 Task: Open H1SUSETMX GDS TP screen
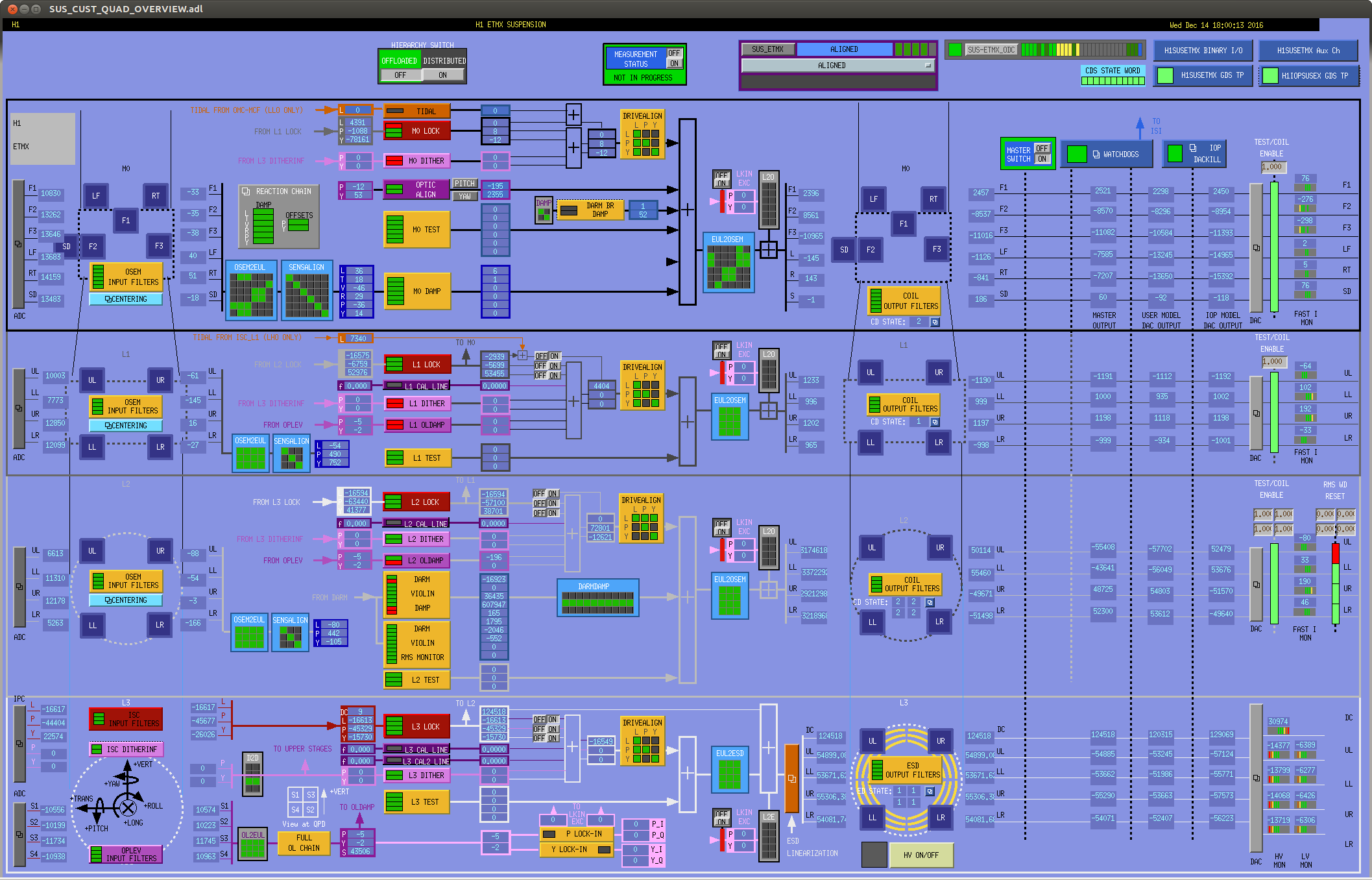point(1203,75)
